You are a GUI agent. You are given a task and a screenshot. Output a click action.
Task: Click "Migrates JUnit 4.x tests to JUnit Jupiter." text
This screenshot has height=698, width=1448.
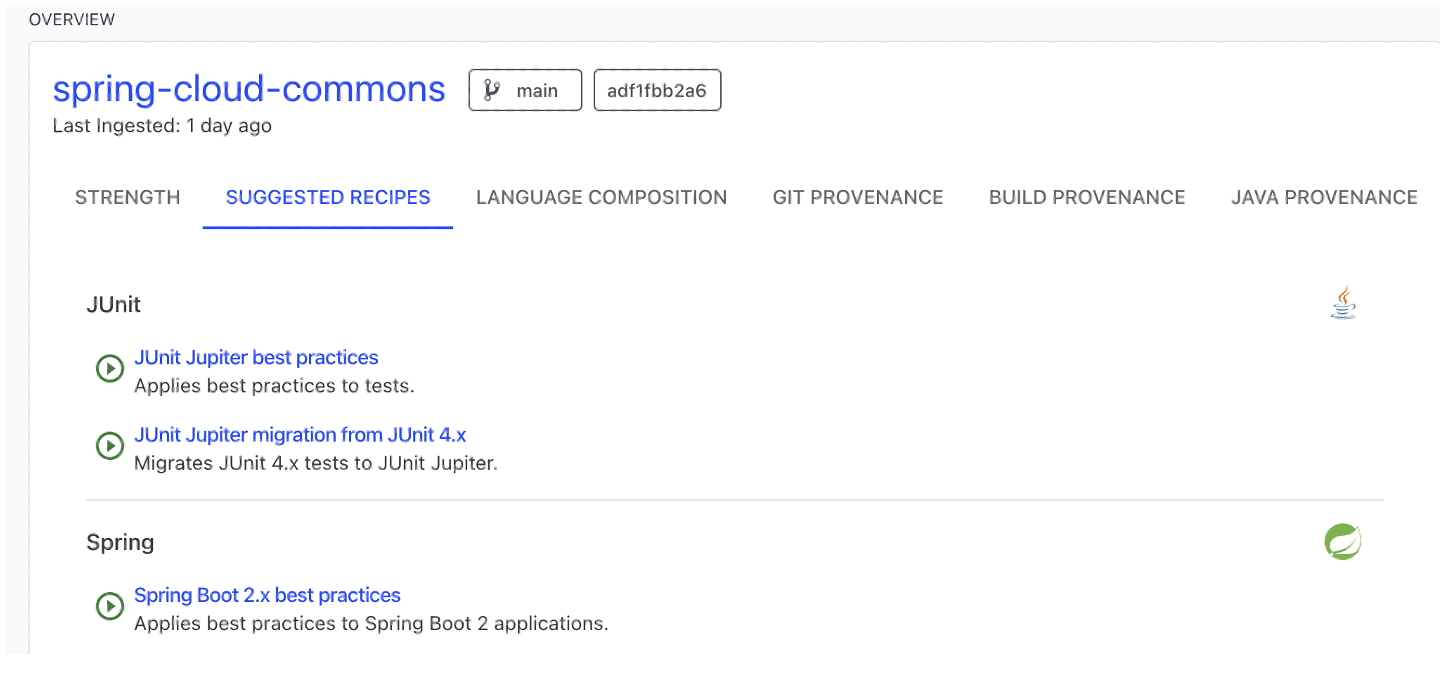(316, 463)
